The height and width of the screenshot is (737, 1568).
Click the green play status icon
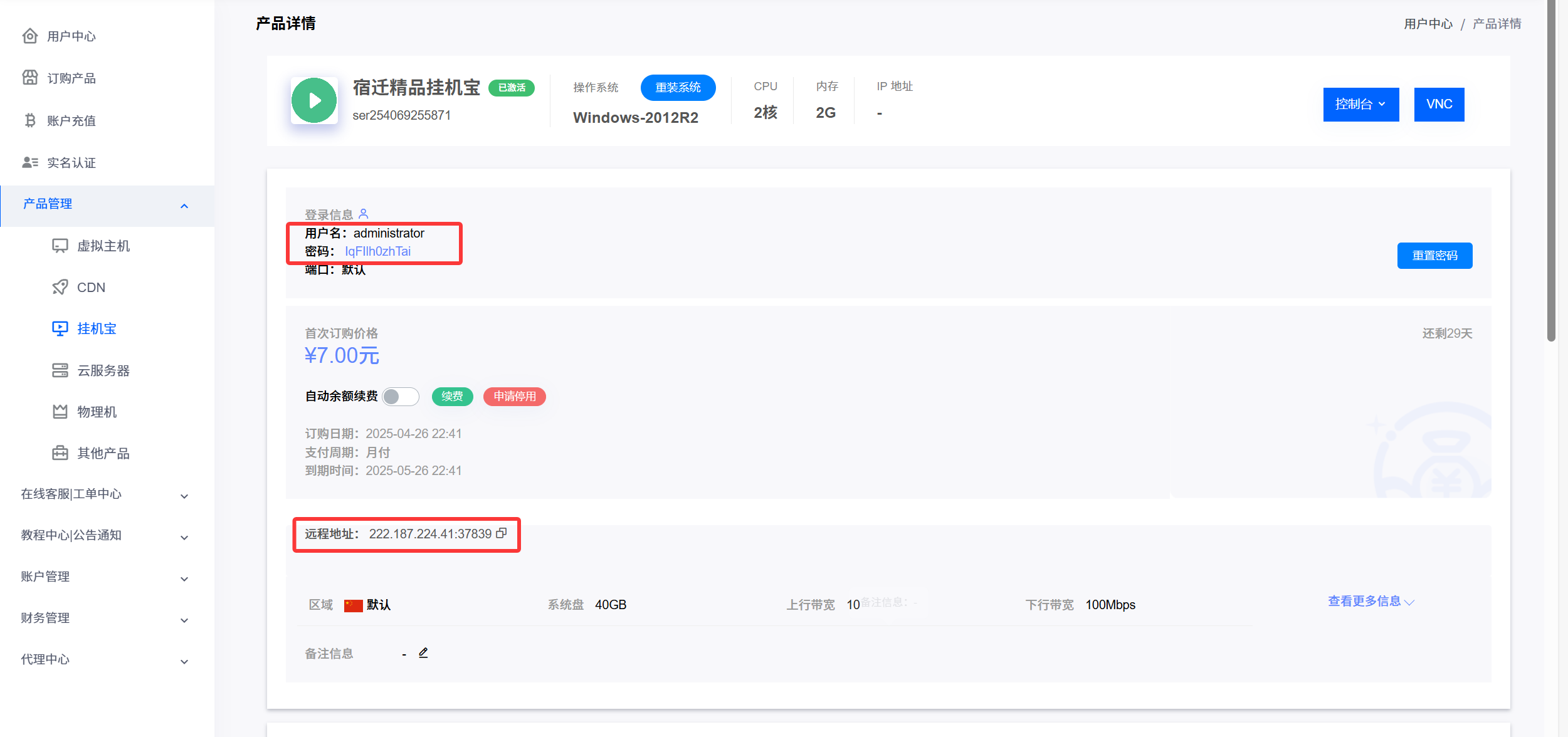pos(314,100)
